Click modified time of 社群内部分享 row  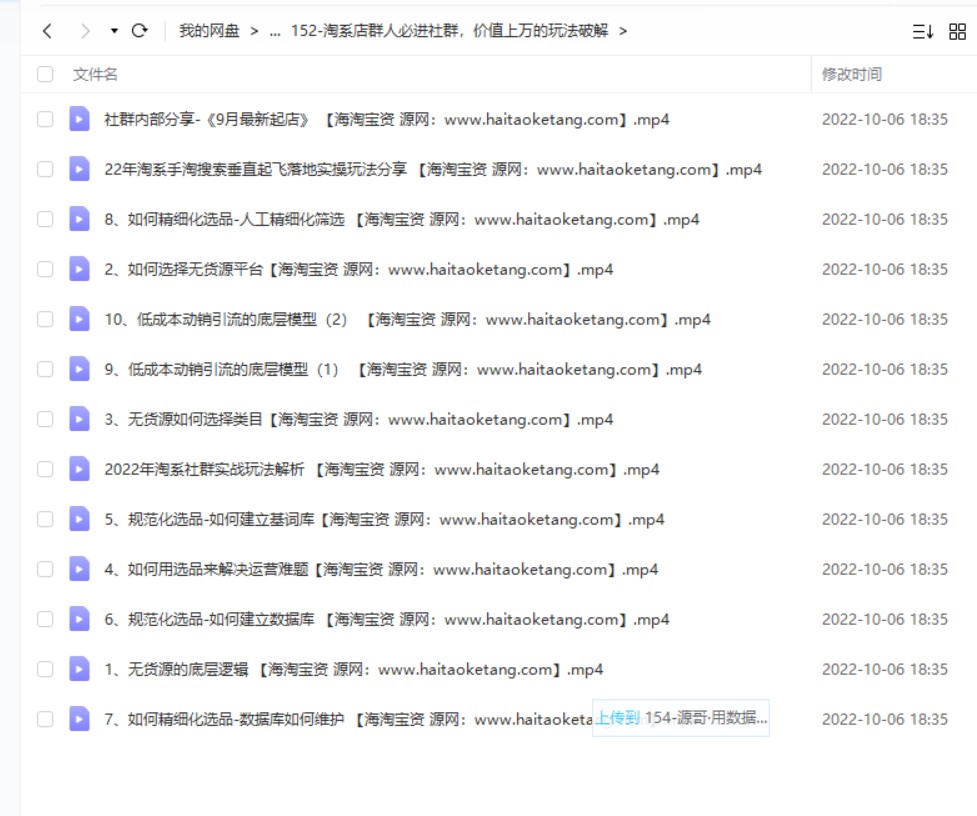click(x=885, y=119)
